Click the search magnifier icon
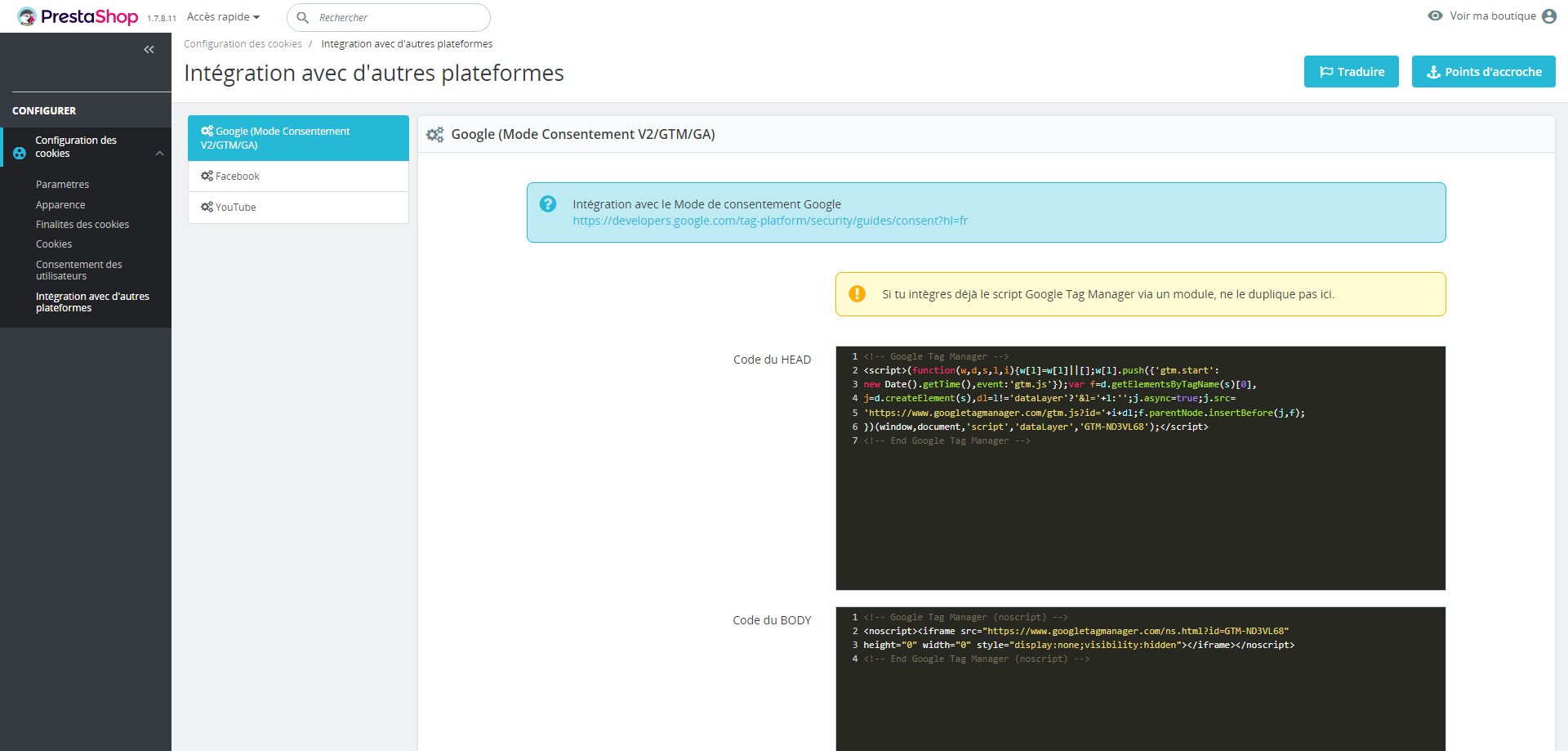 pyautogui.click(x=302, y=17)
